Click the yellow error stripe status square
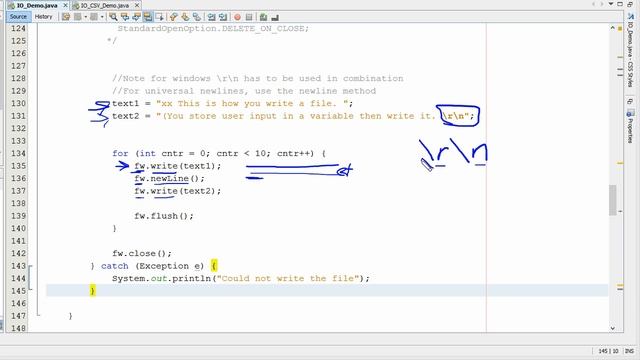Screen dimensions: 640x360 620,28
